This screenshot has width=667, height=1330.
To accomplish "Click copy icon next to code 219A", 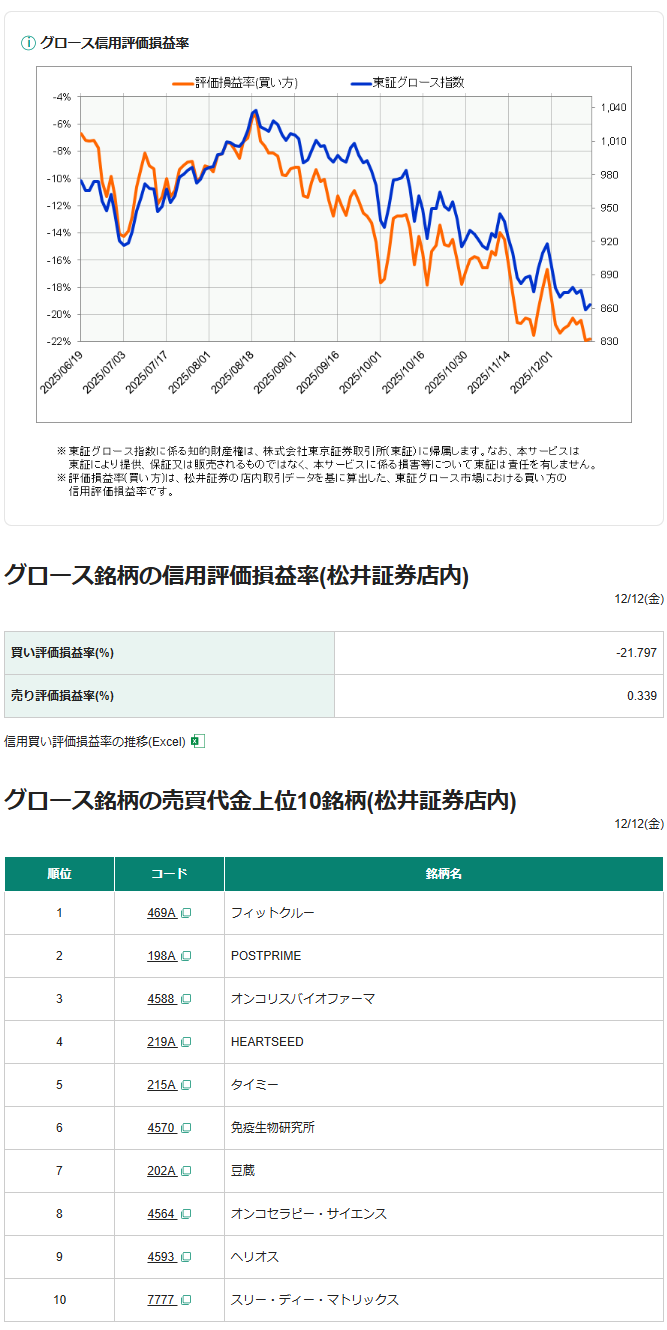I will (x=186, y=1042).
